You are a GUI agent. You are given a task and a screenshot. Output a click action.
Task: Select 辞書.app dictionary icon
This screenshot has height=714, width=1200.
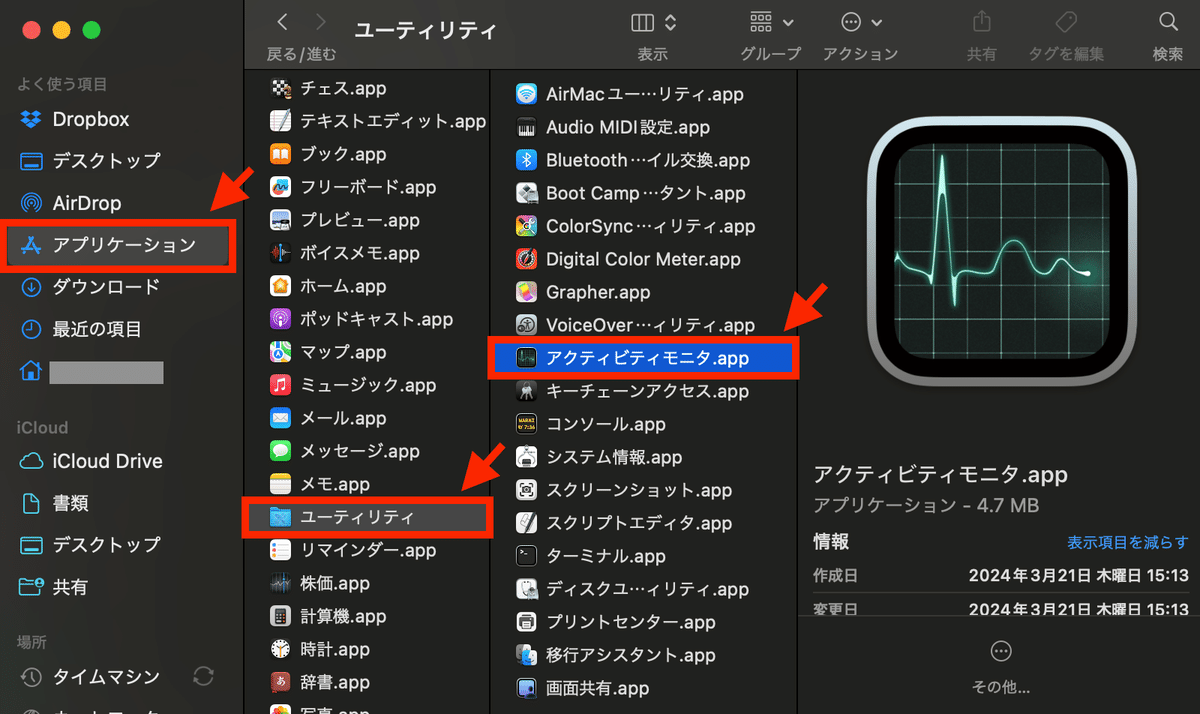tap(281, 682)
